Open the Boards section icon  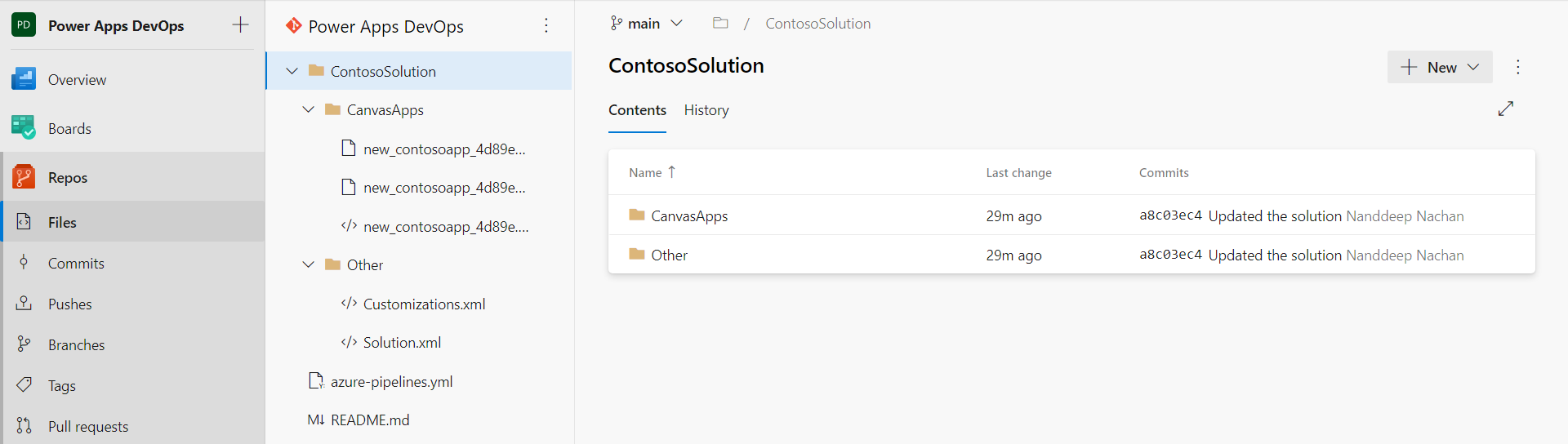[x=24, y=128]
